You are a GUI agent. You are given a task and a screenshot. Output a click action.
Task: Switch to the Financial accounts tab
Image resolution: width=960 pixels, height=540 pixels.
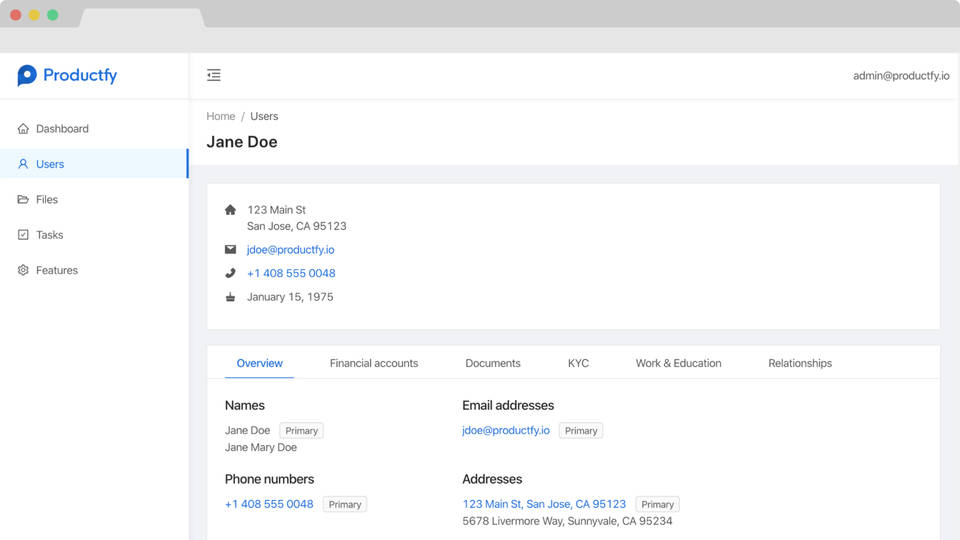point(374,363)
